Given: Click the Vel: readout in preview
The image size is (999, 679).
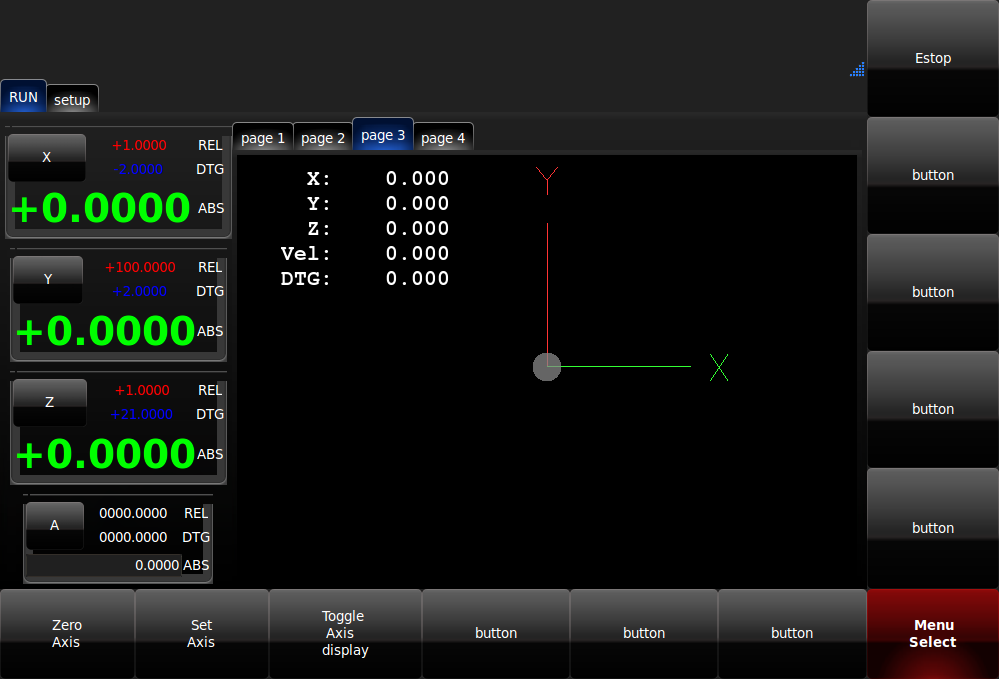Looking at the screenshot, I should point(365,254).
